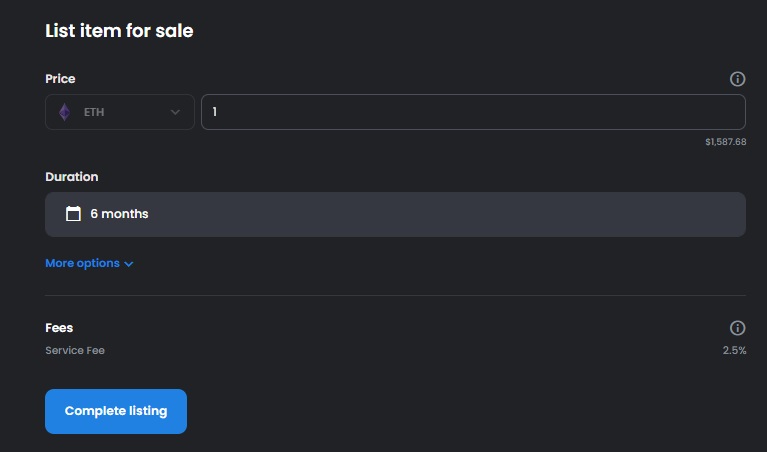
Task: Click the chevron arrow in ETH selector
Action: point(175,113)
